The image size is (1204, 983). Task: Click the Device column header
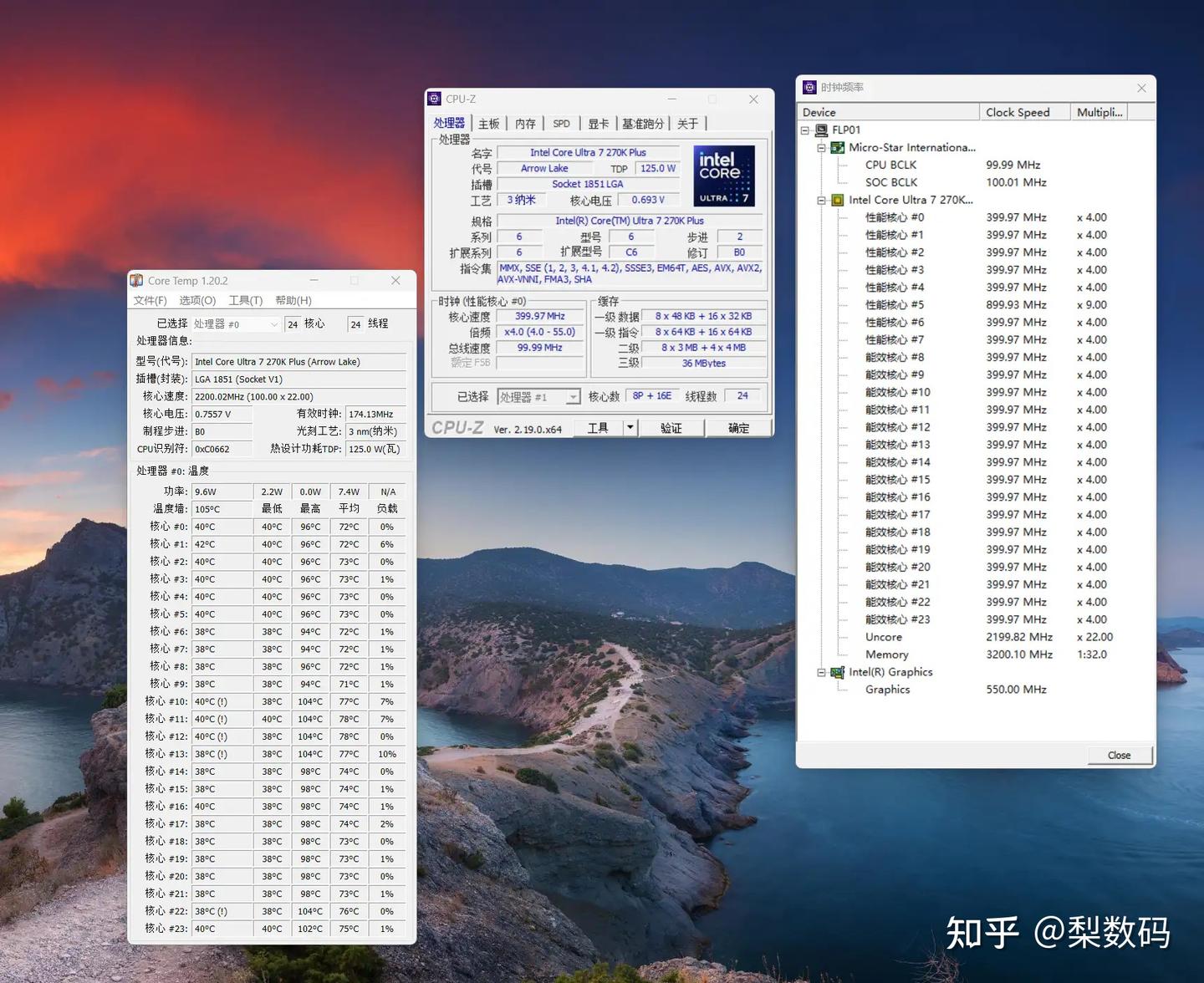point(889,112)
